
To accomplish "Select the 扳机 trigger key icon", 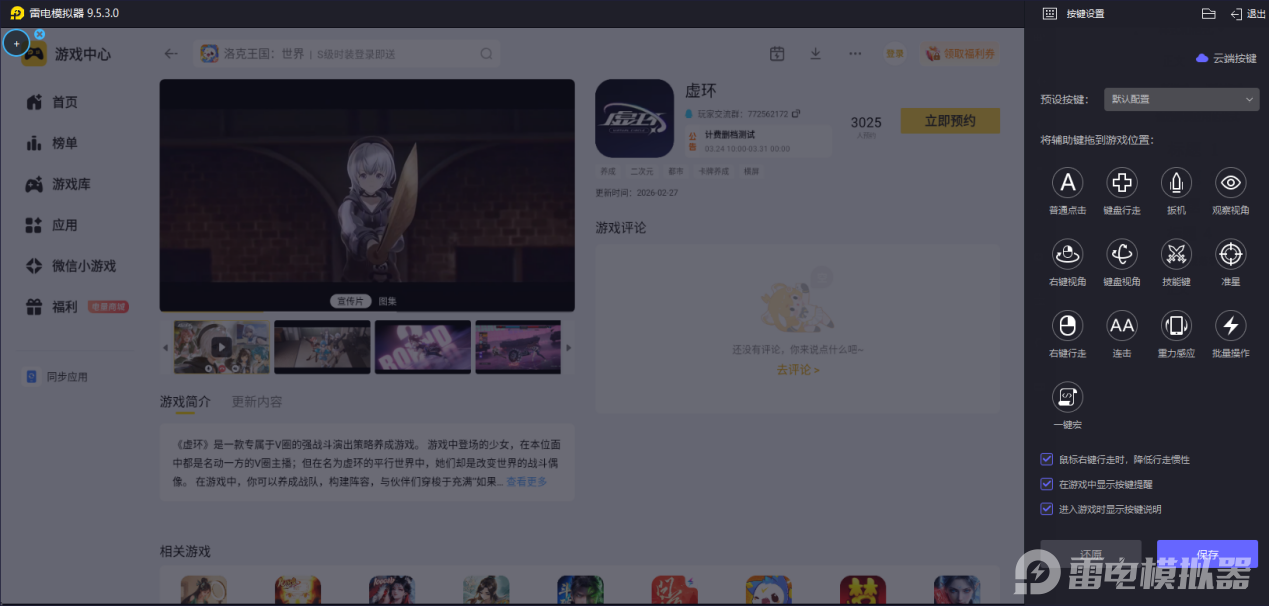I will tap(1176, 183).
